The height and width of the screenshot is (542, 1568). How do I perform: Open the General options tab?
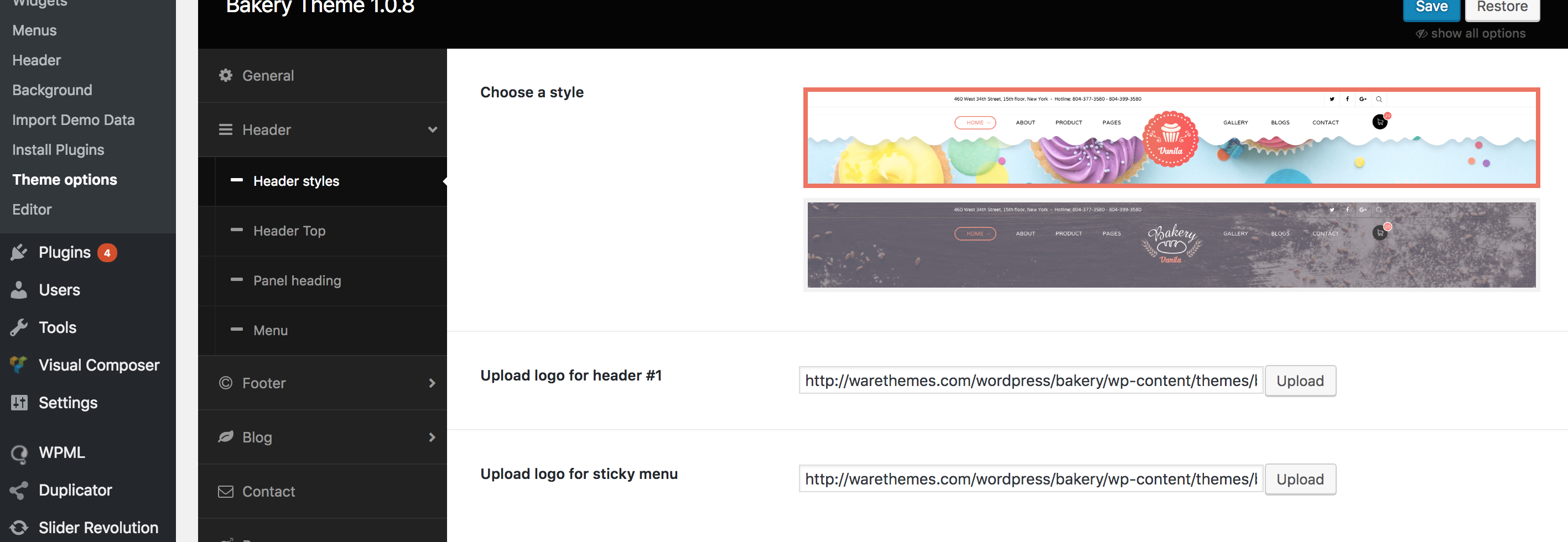[323, 75]
